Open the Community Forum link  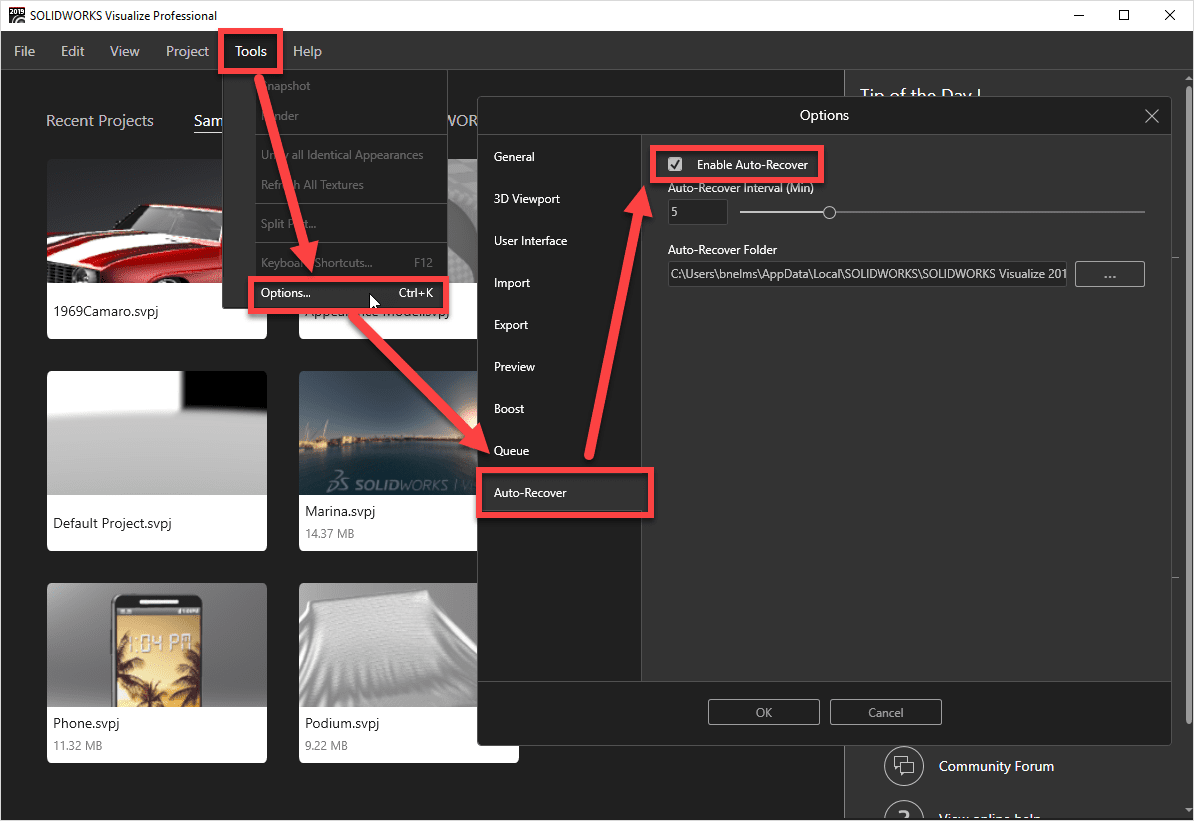click(x=996, y=766)
